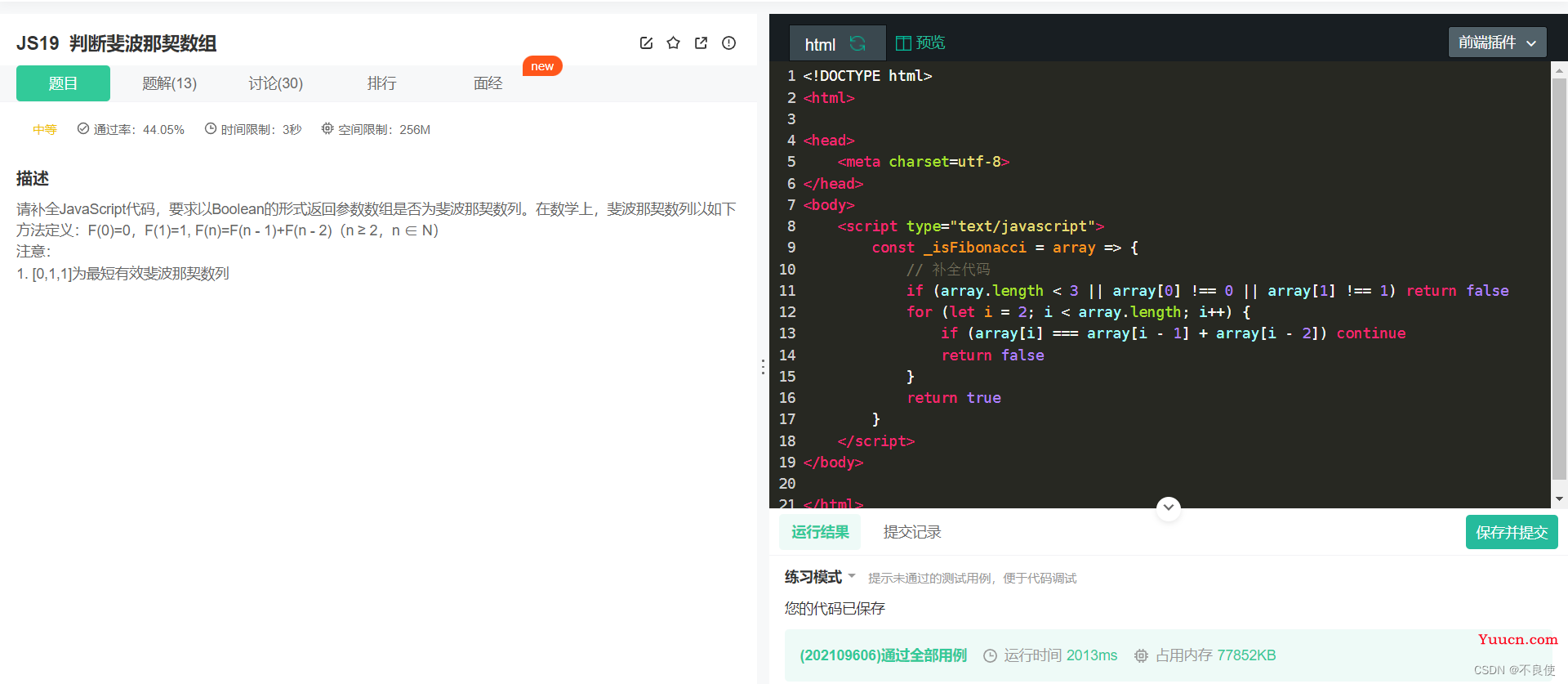Viewport: 1568px width, 684px height.
Task: Click the script type line 8
Action: point(970,226)
